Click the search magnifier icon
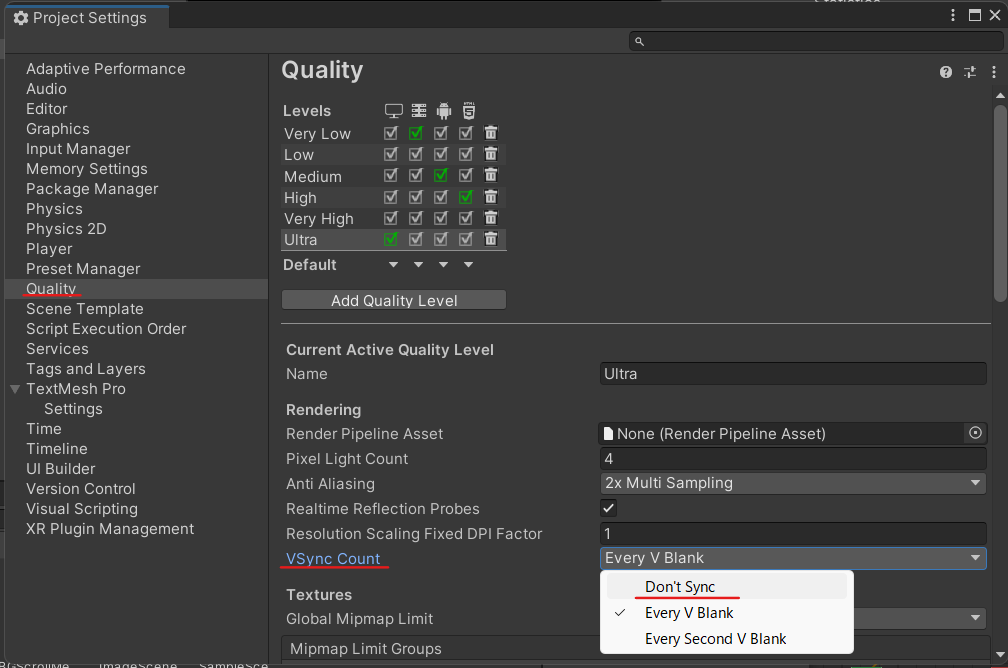This screenshot has height=668, width=1008. 639,41
